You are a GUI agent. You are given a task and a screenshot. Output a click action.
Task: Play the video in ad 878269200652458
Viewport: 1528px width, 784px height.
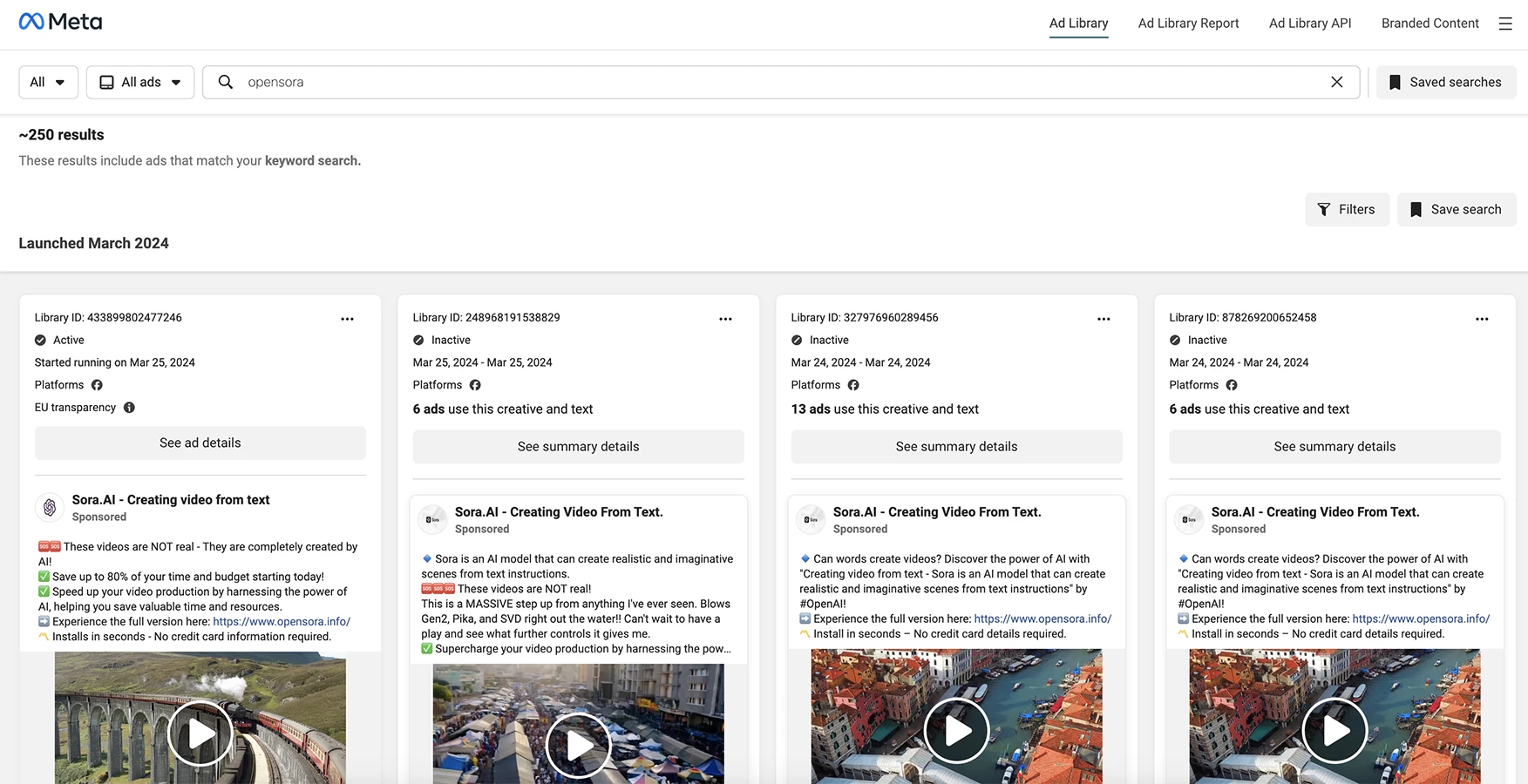1335,730
